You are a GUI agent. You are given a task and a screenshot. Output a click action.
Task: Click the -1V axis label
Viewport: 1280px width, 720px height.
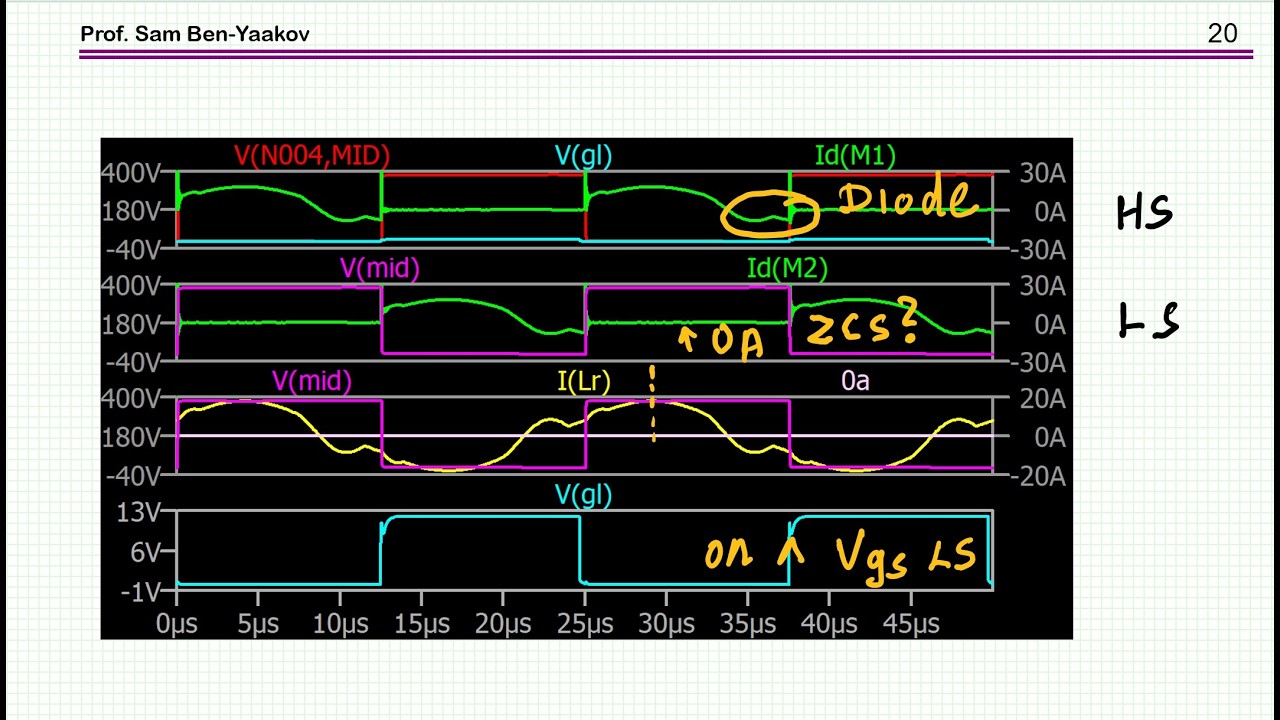tap(139, 592)
